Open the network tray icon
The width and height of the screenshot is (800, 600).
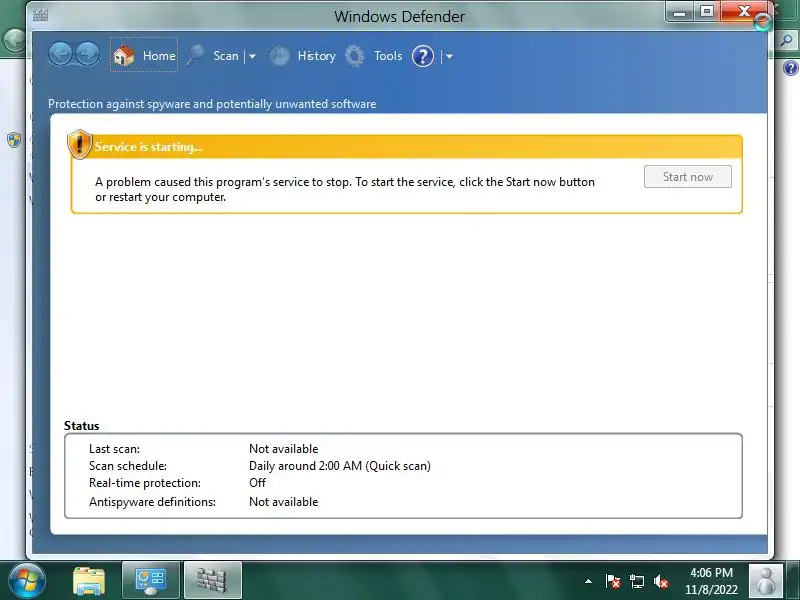pyautogui.click(x=637, y=581)
